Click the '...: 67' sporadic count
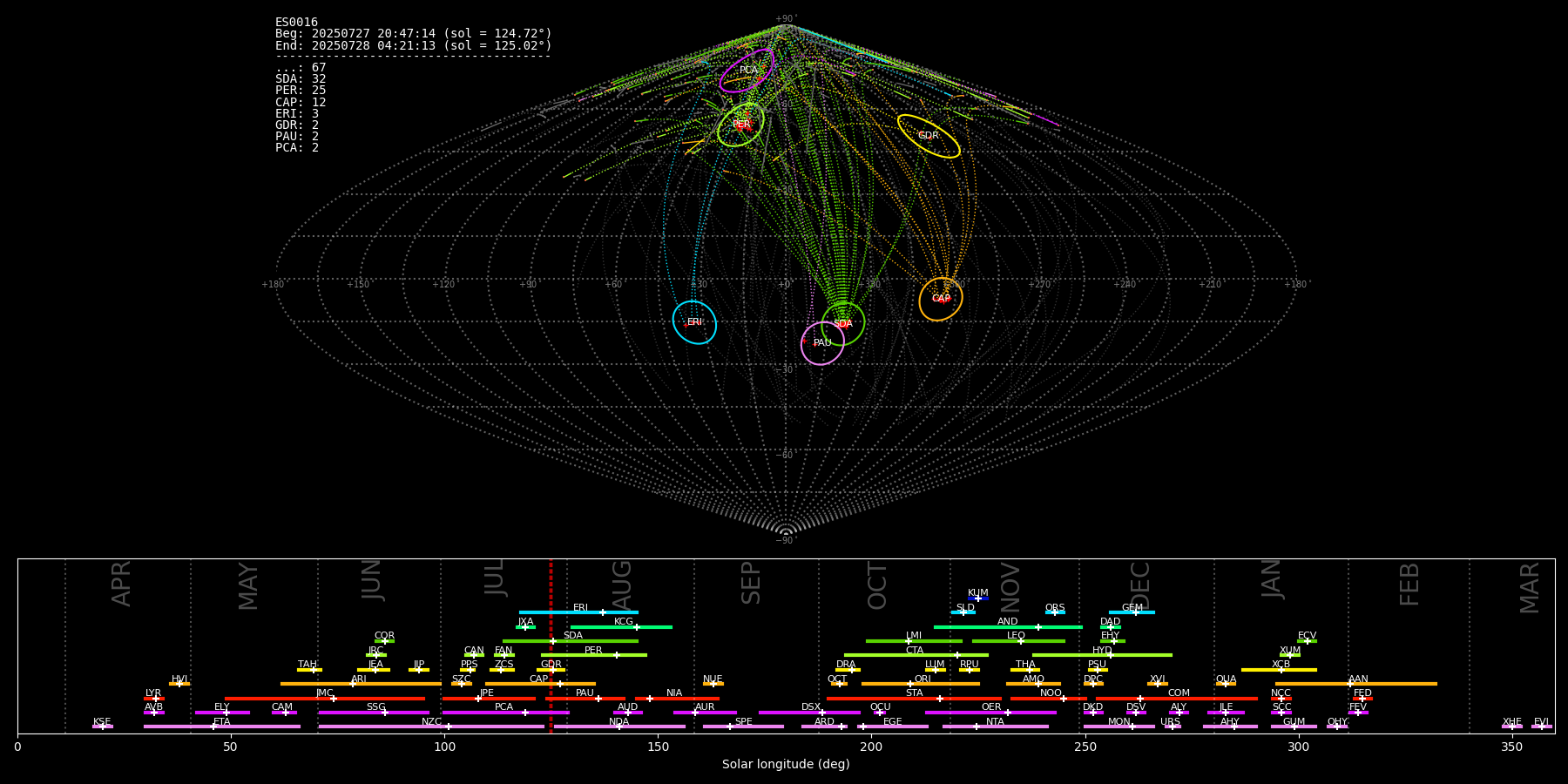The height and width of the screenshot is (784, 1568). tap(301, 68)
